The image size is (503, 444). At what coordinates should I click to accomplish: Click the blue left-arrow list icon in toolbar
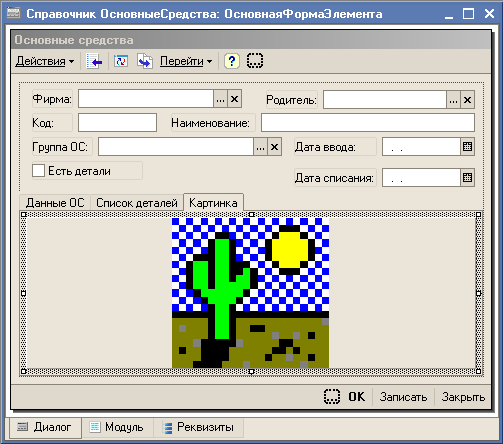click(x=94, y=61)
